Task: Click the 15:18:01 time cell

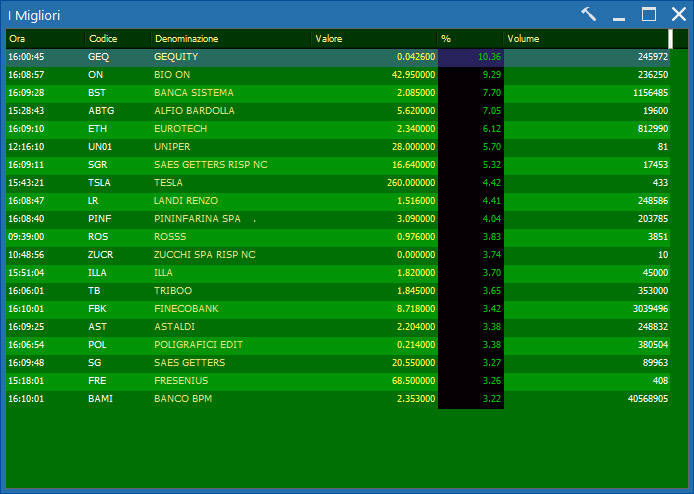Action: (x=26, y=381)
